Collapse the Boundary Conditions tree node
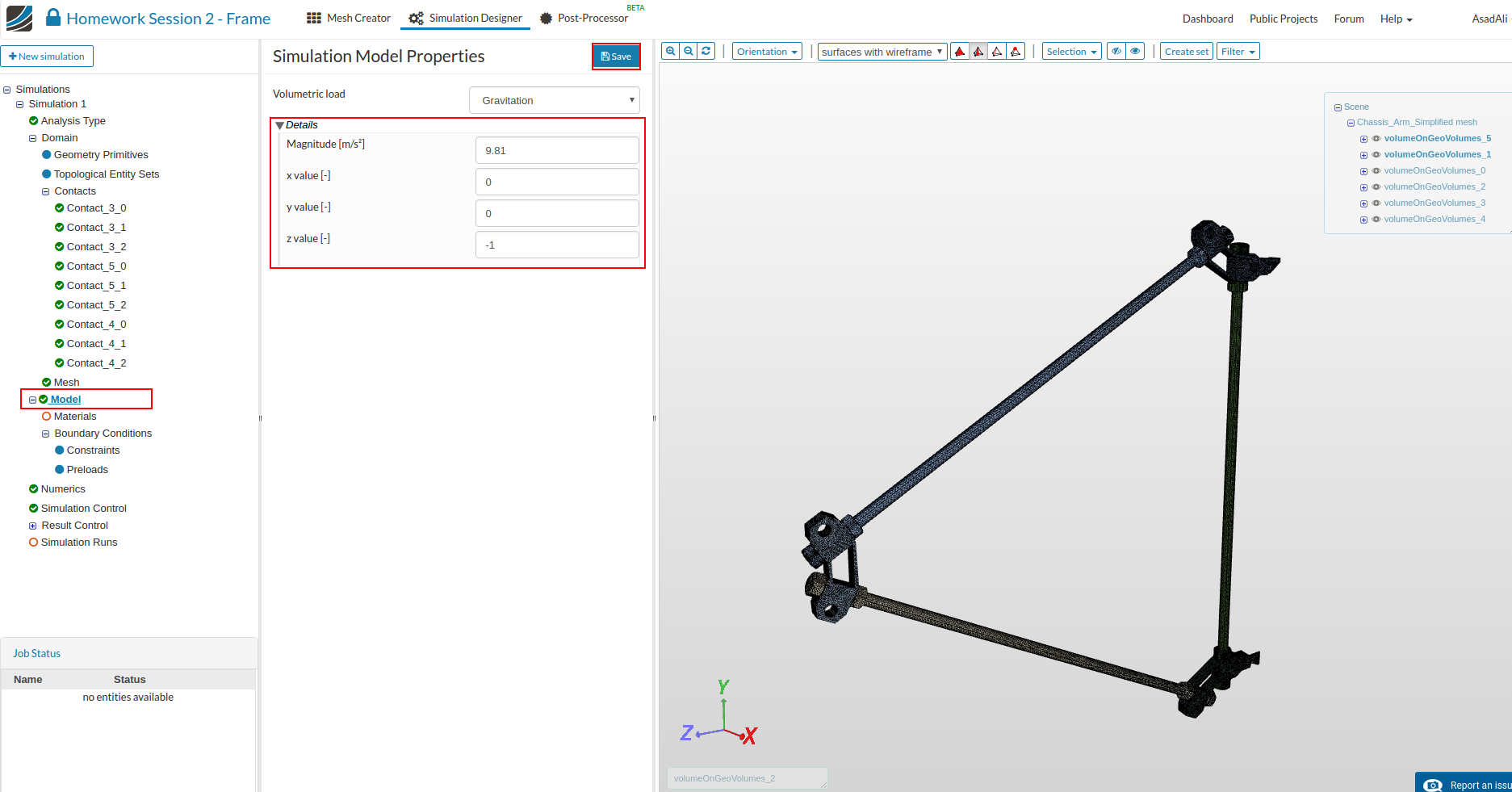1512x792 pixels. coord(46,434)
